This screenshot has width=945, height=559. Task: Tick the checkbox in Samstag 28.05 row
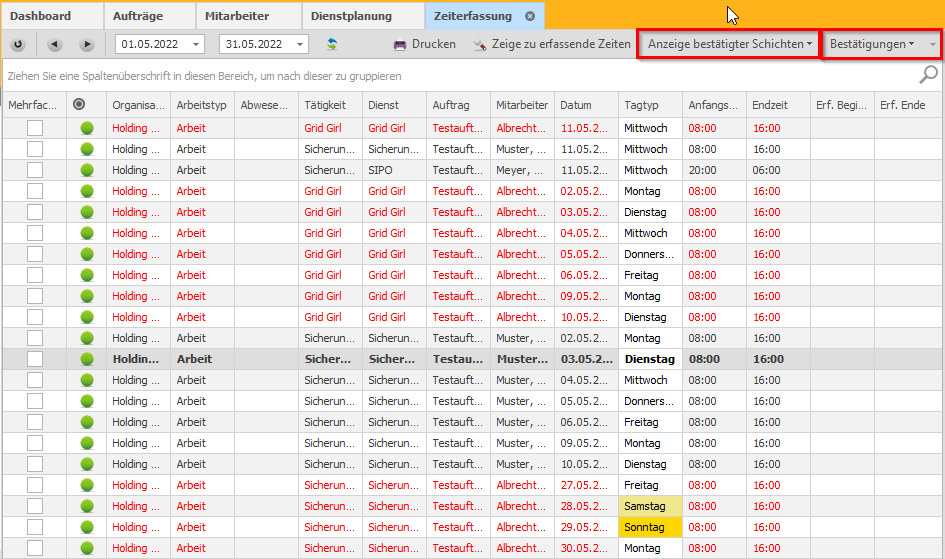(35, 506)
